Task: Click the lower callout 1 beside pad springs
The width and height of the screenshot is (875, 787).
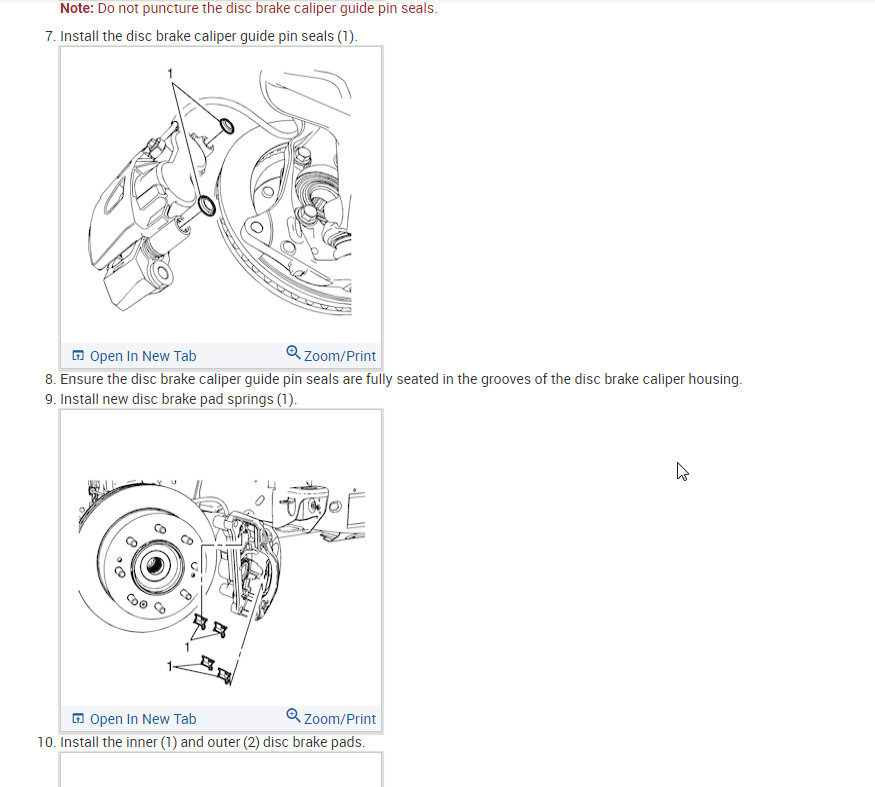Action: click(170, 666)
